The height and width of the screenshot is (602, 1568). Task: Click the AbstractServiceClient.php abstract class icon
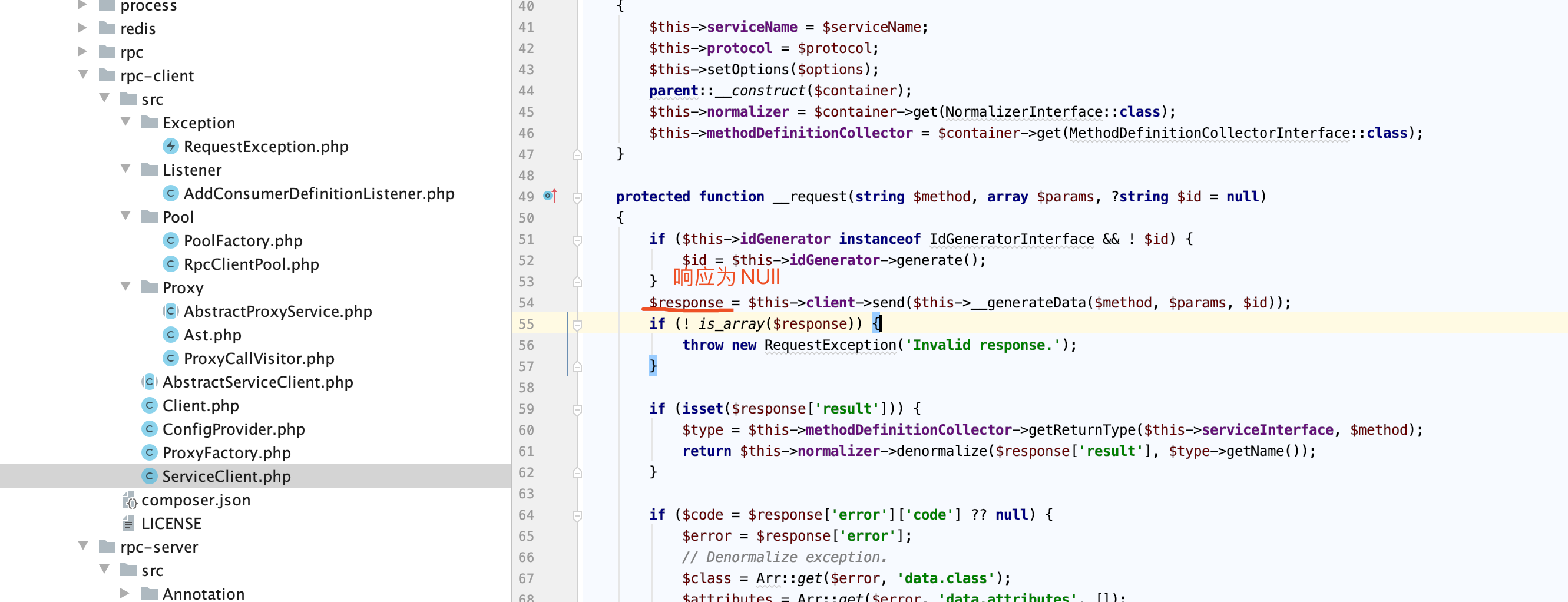point(149,382)
